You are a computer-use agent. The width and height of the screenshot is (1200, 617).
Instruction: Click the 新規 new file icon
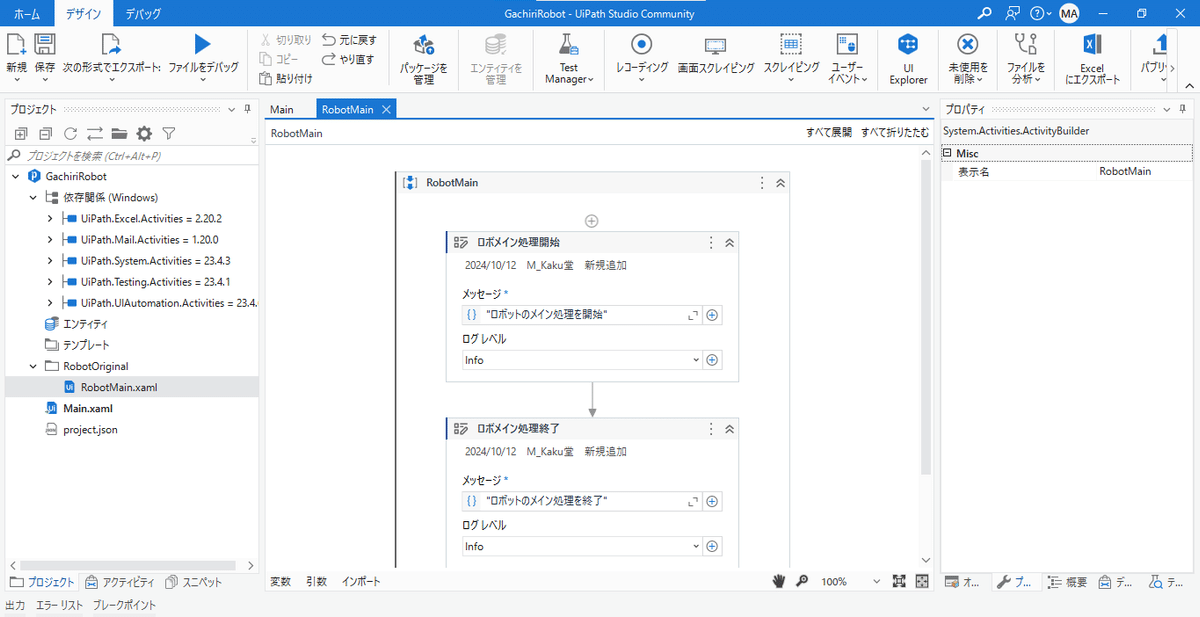point(16,44)
